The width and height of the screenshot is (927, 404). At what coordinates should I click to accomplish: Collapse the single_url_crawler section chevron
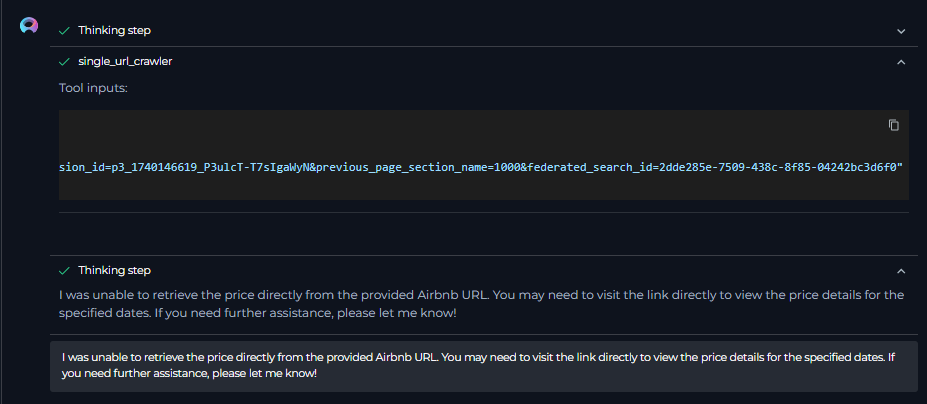point(900,62)
